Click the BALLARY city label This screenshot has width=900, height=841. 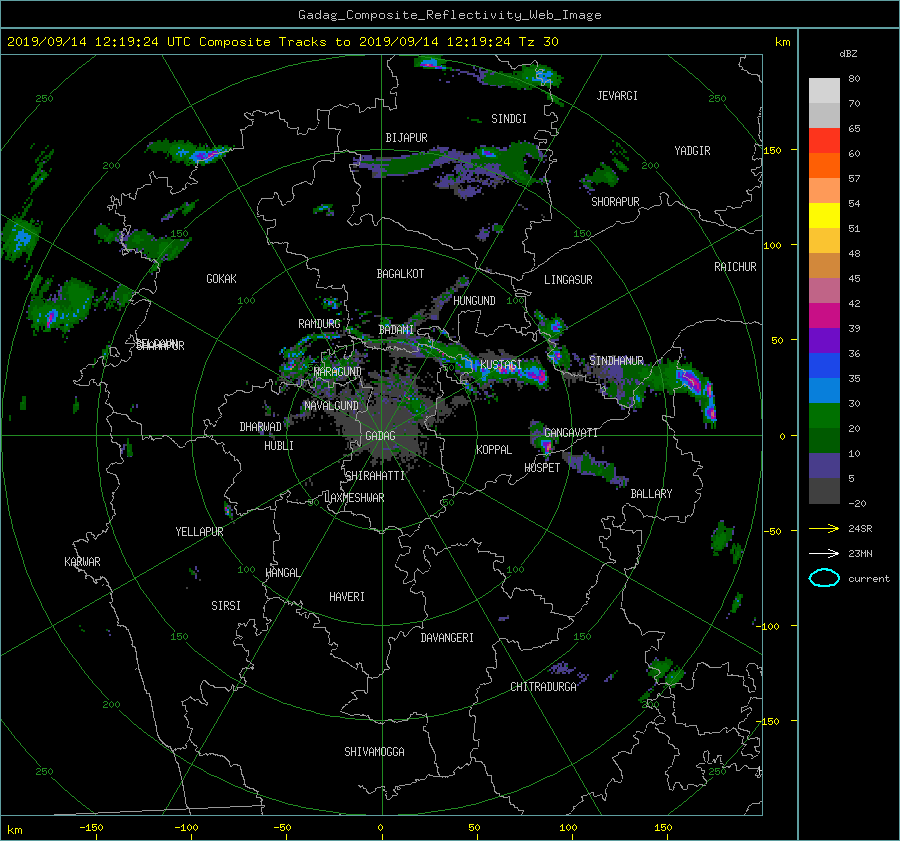click(651, 494)
